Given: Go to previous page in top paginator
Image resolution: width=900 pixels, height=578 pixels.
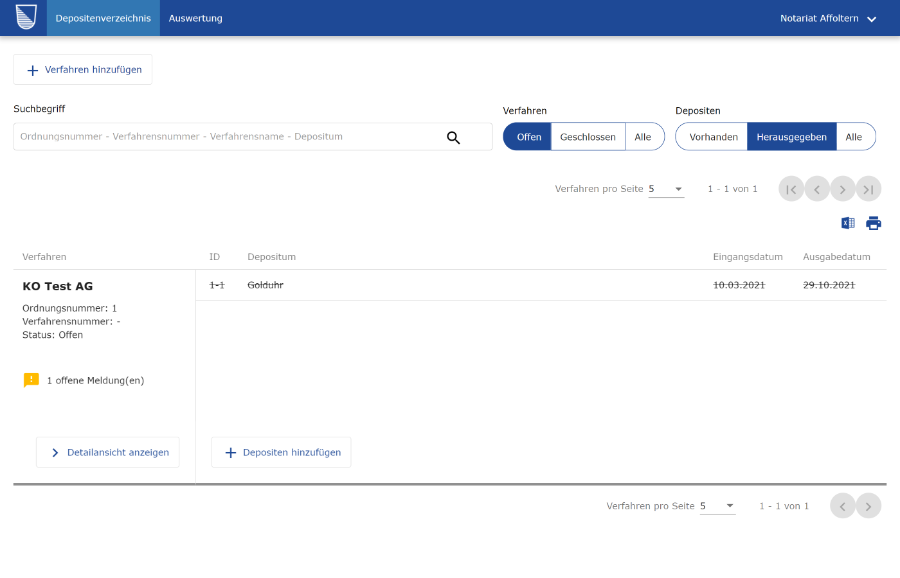Looking at the screenshot, I should pos(817,189).
